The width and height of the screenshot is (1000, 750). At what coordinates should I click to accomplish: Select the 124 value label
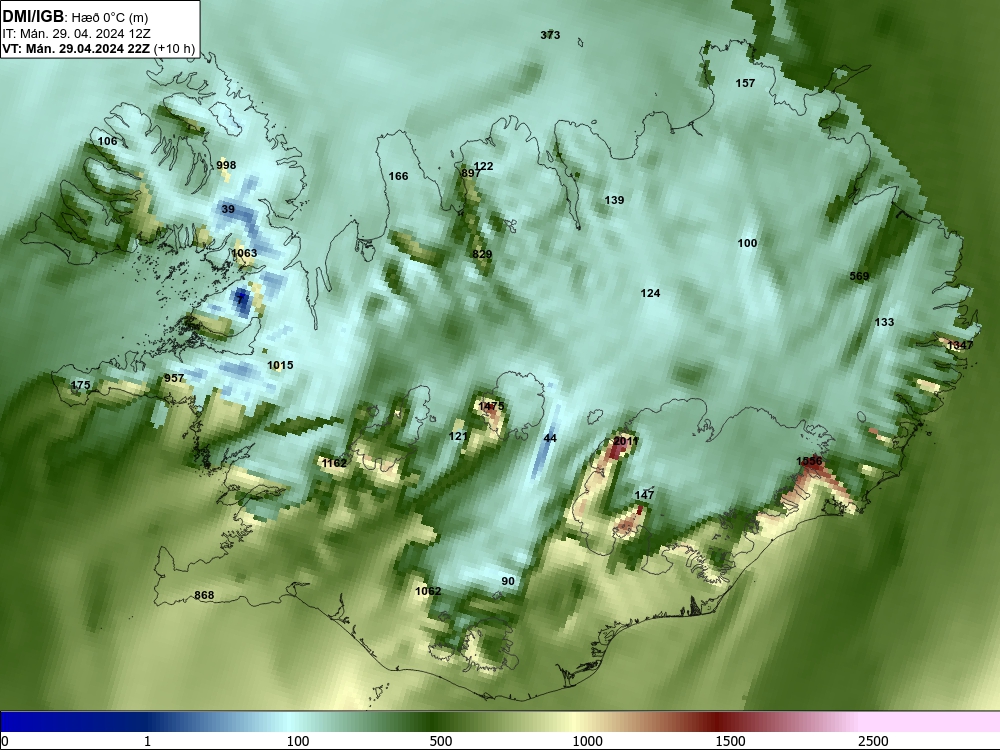[650, 293]
